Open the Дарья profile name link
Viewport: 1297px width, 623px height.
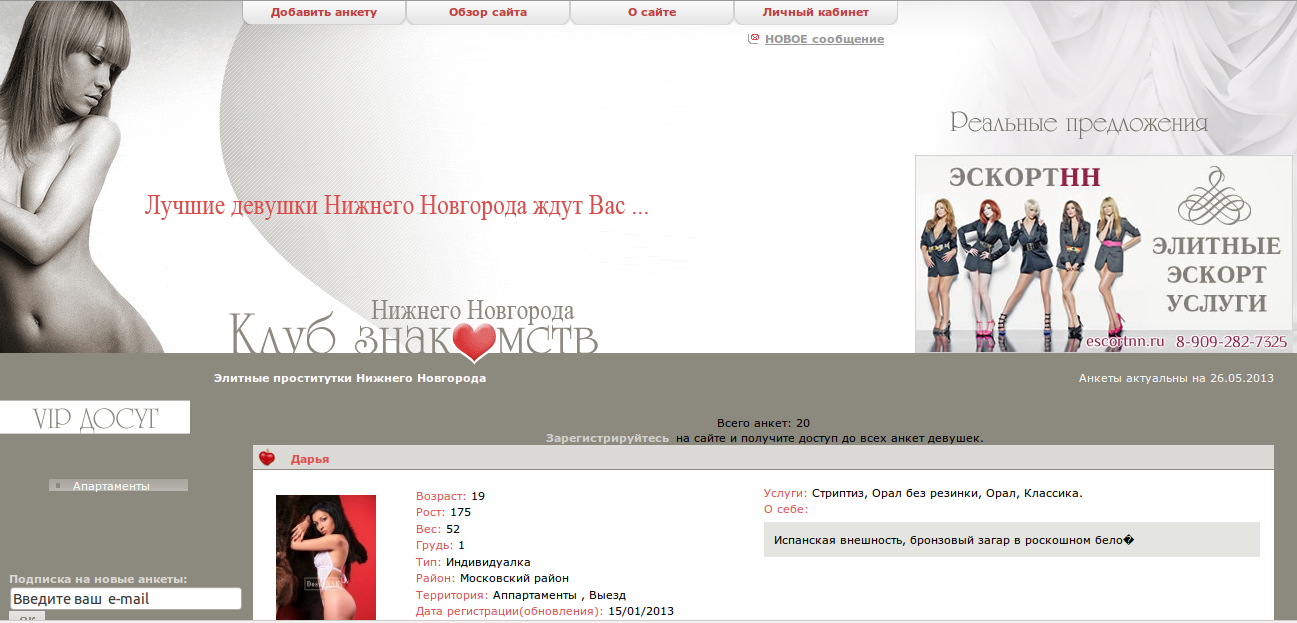310,459
